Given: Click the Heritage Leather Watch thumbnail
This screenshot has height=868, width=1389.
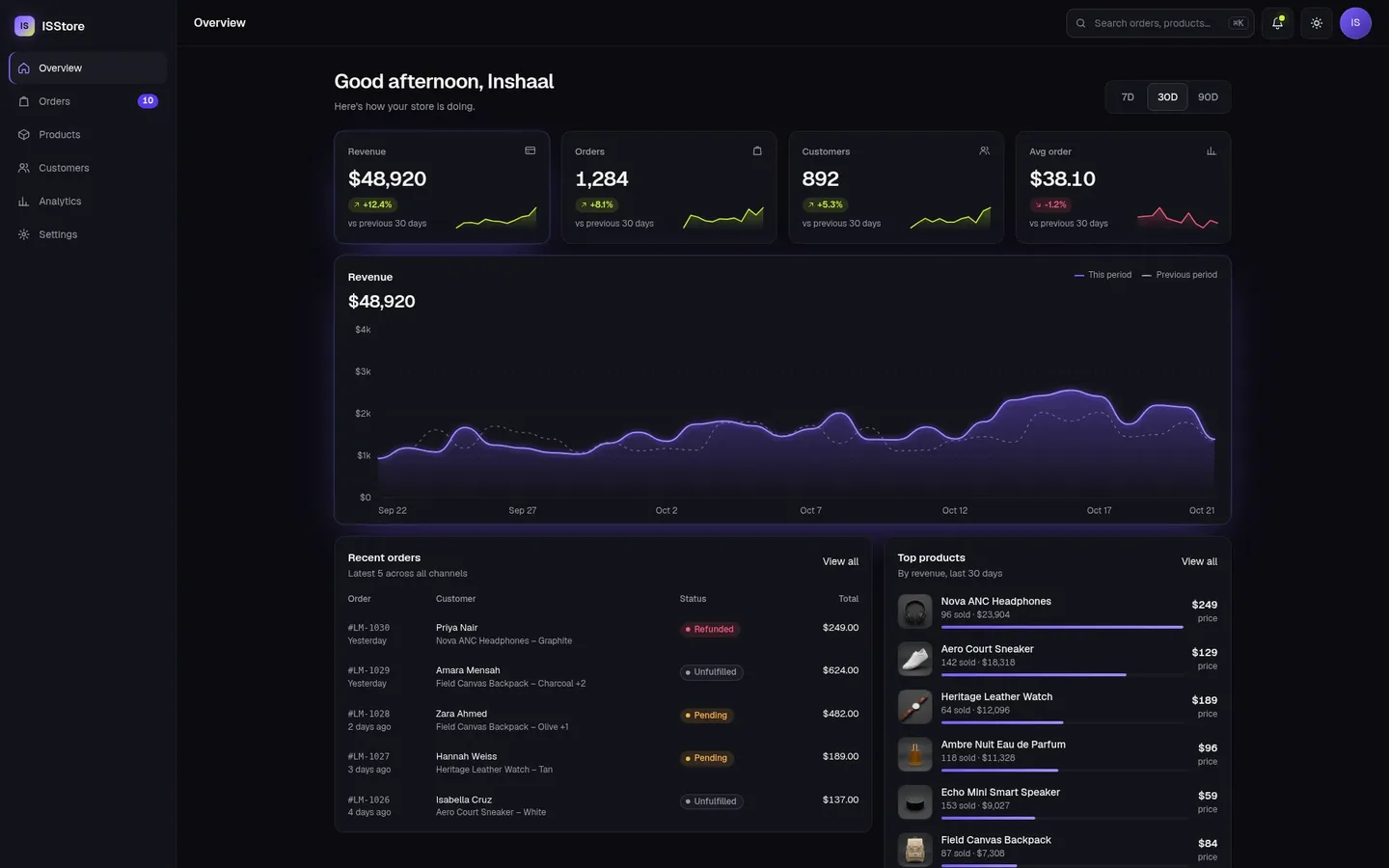Looking at the screenshot, I should [x=914, y=707].
